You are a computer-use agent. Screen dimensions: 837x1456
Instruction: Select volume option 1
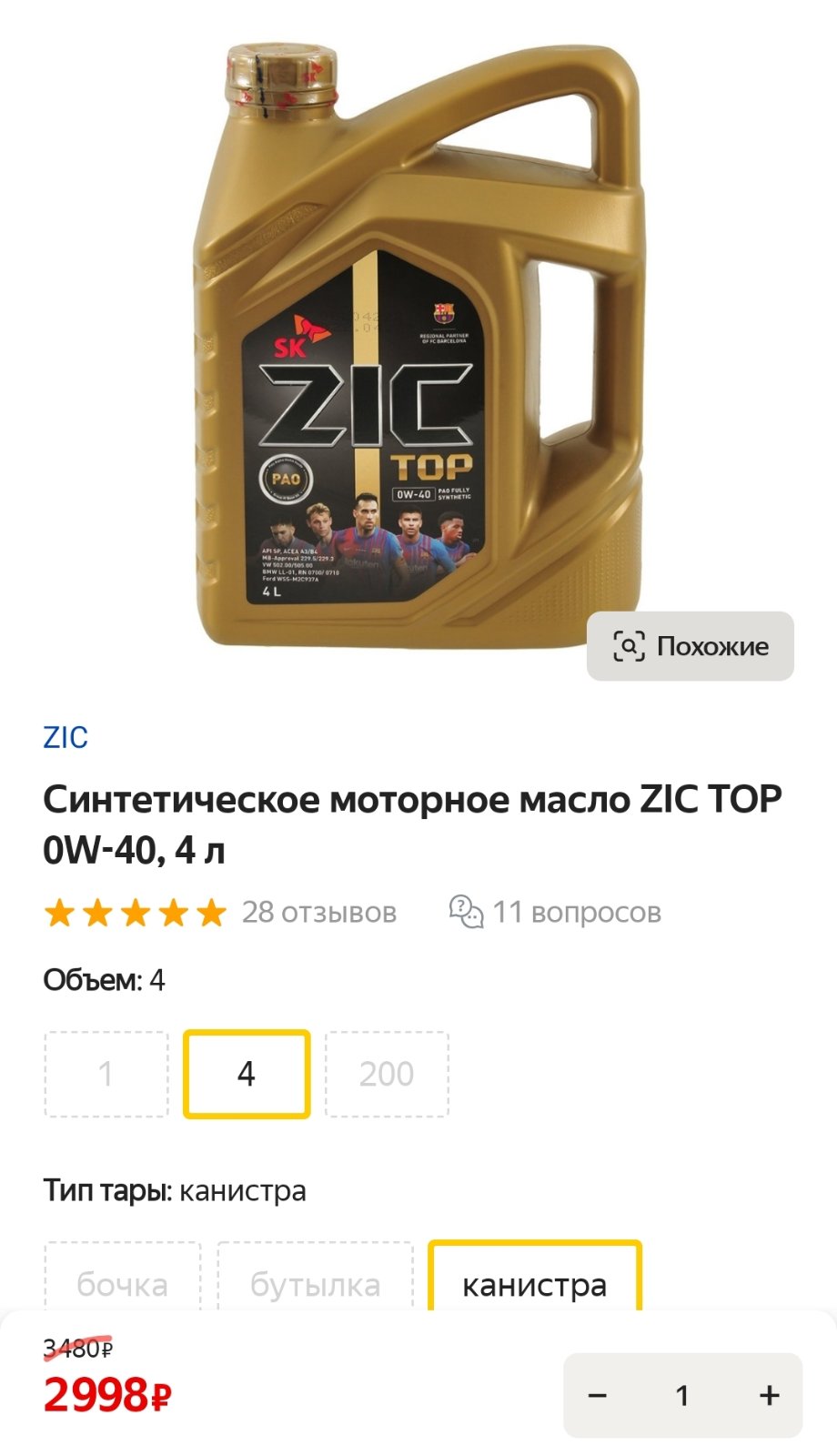click(106, 1074)
